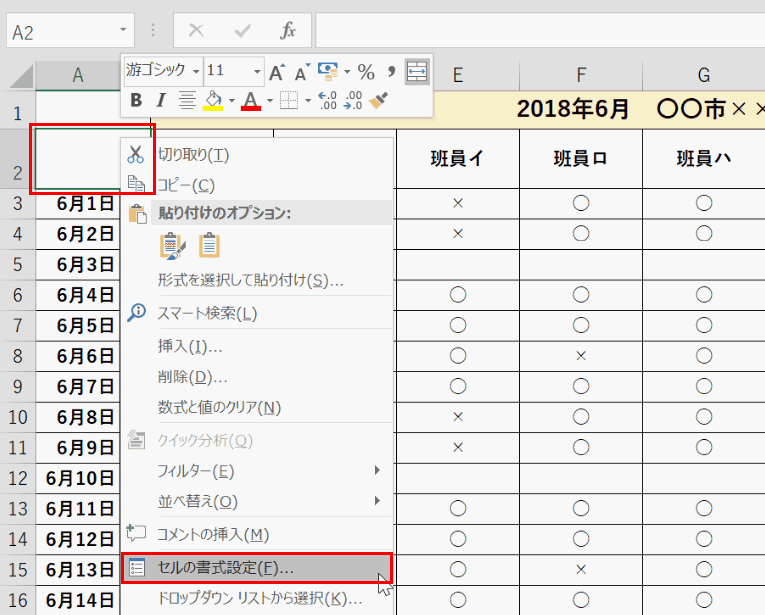This screenshot has height=615, width=765.
Task: Apply the red font color A
Action: pos(251,100)
